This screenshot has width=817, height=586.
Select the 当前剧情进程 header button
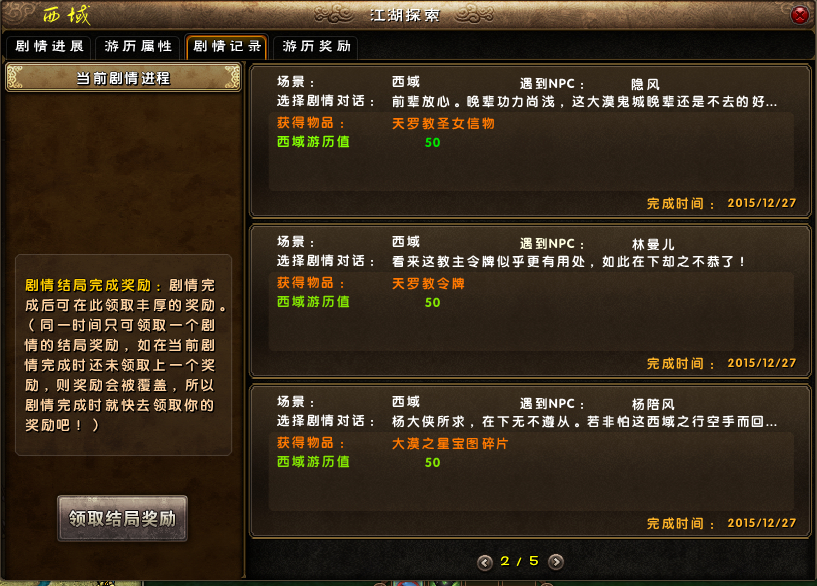(123, 78)
